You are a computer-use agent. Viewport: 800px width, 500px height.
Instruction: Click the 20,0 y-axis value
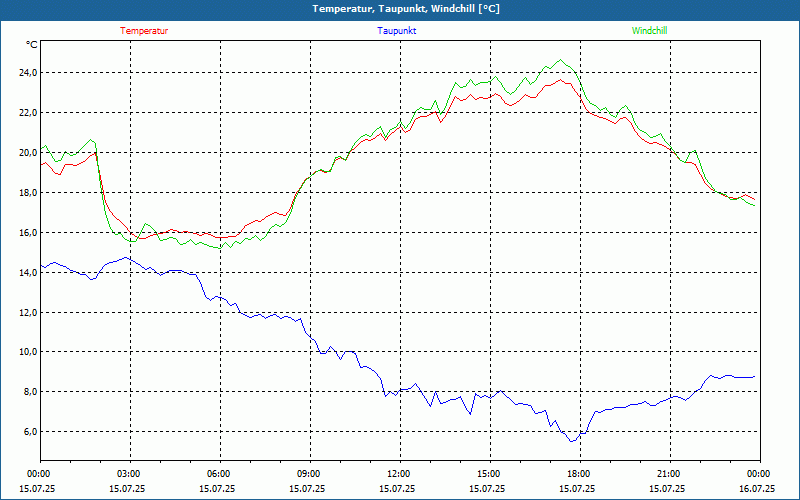pos(29,153)
